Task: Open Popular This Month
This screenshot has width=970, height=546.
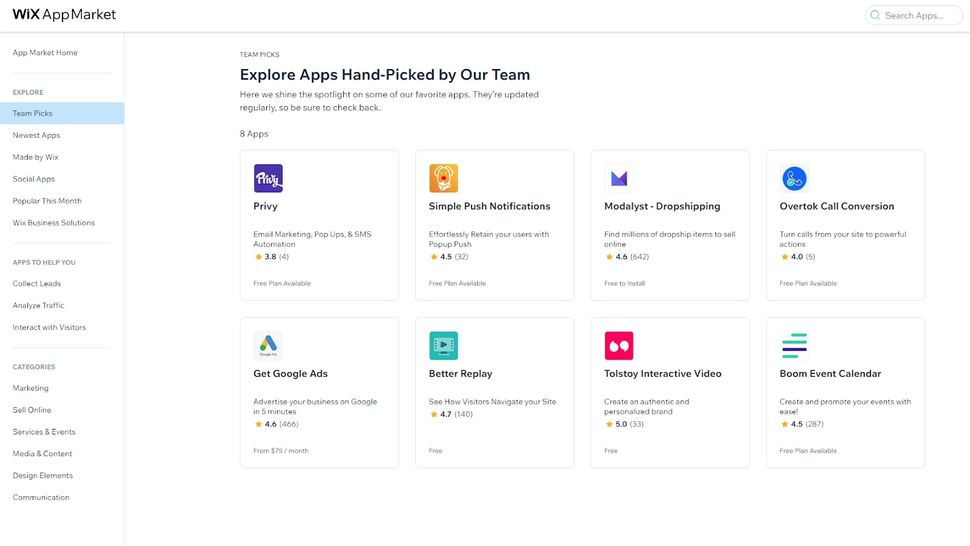Action: (47, 201)
